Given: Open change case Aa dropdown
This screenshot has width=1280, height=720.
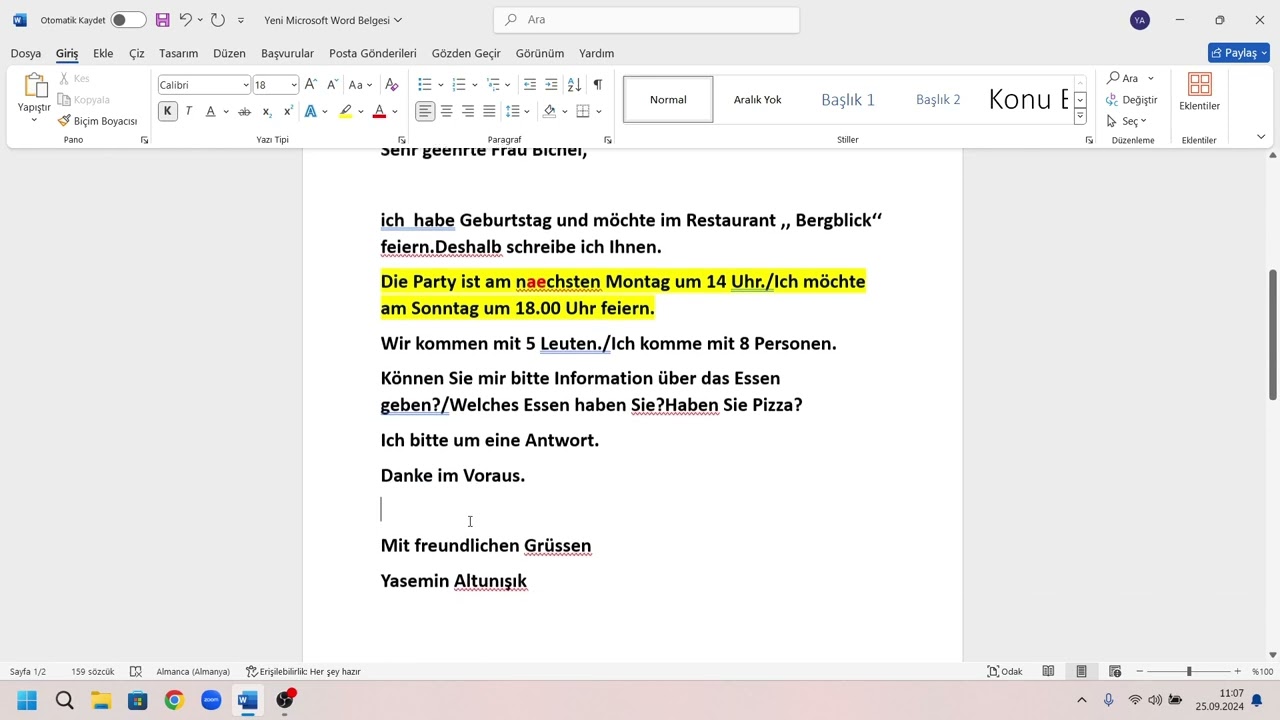Looking at the screenshot, I should click(360, 85).
